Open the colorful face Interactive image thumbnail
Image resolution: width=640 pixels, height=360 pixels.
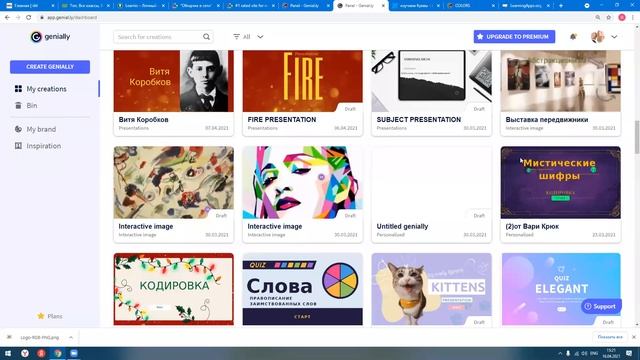(x=302, y=182)
